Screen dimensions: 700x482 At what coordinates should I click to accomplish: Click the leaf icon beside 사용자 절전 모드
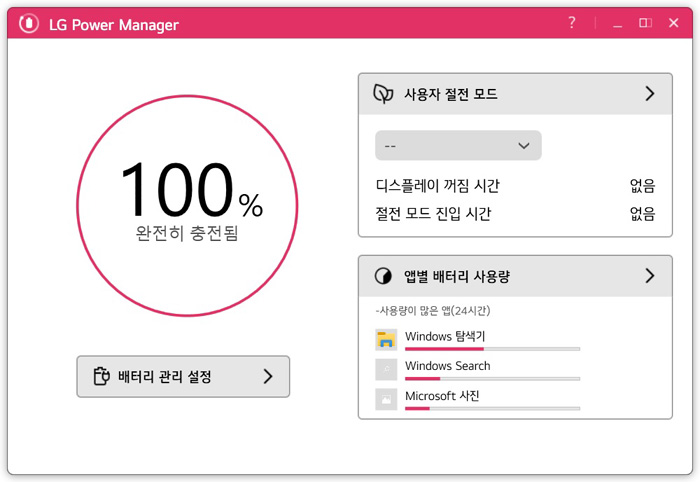tap(383, 94)
